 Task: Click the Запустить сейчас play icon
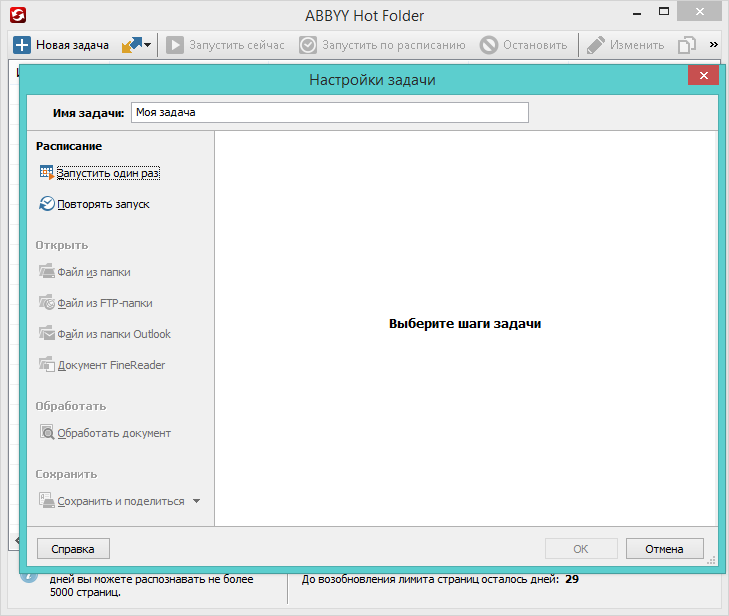[175, 45]
